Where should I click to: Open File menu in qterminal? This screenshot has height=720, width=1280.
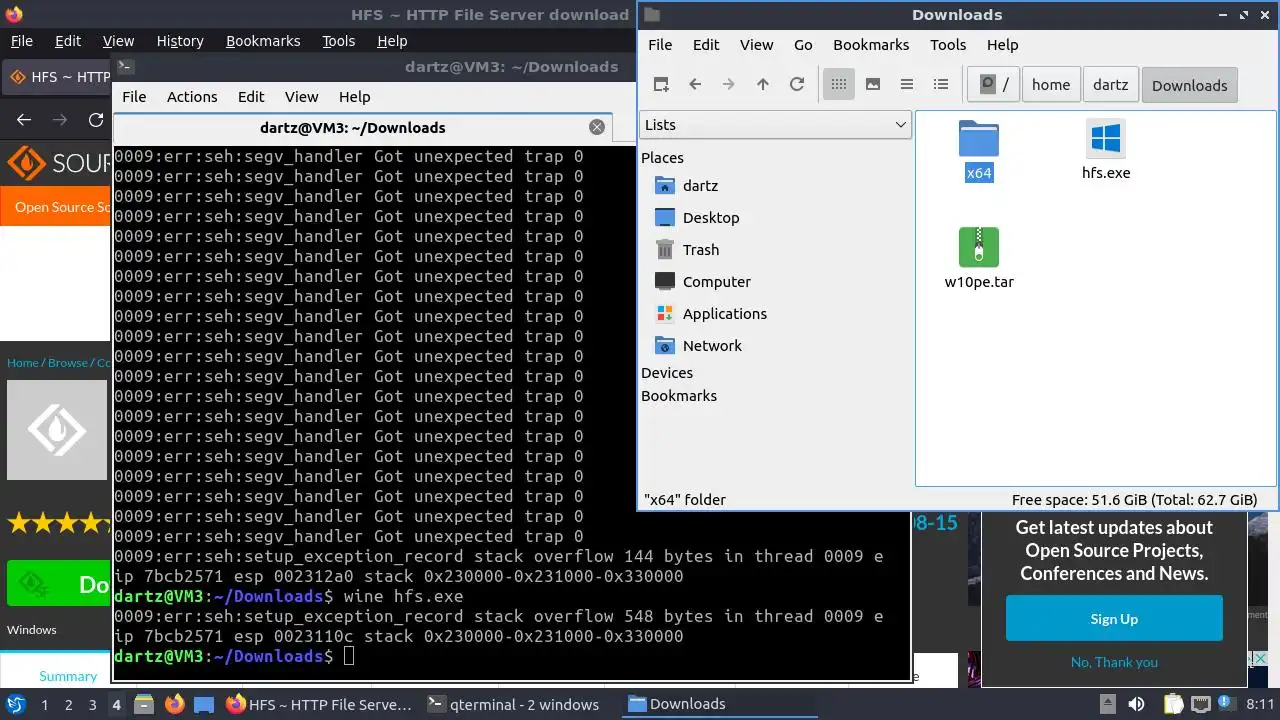pyautogui.click(x=134, y=97)
